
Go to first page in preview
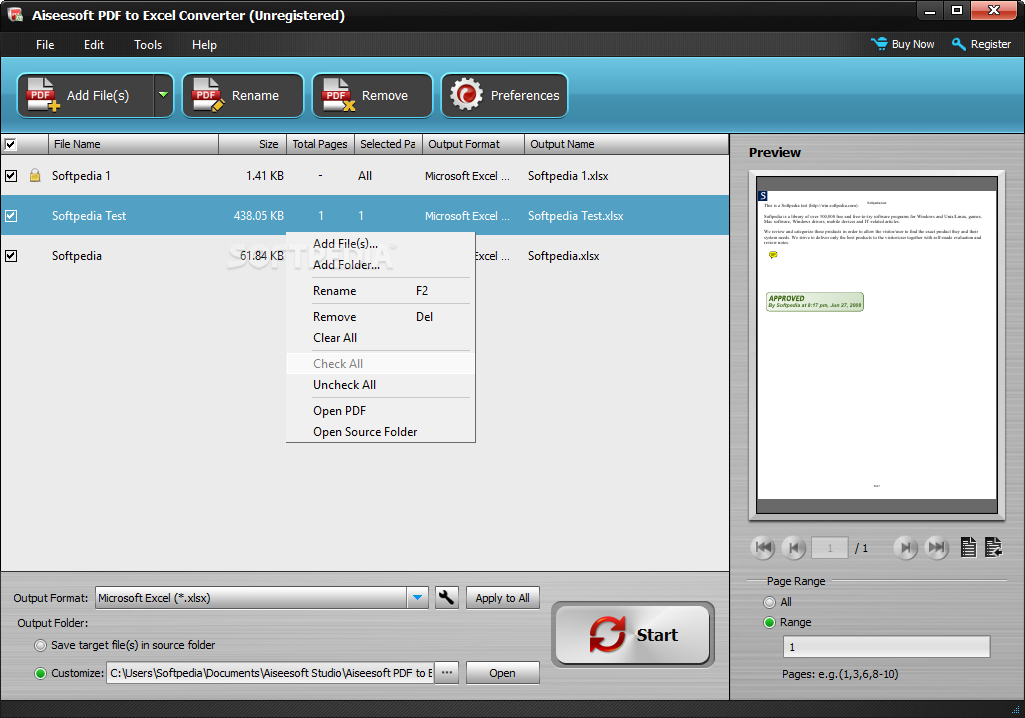(763, 547)
